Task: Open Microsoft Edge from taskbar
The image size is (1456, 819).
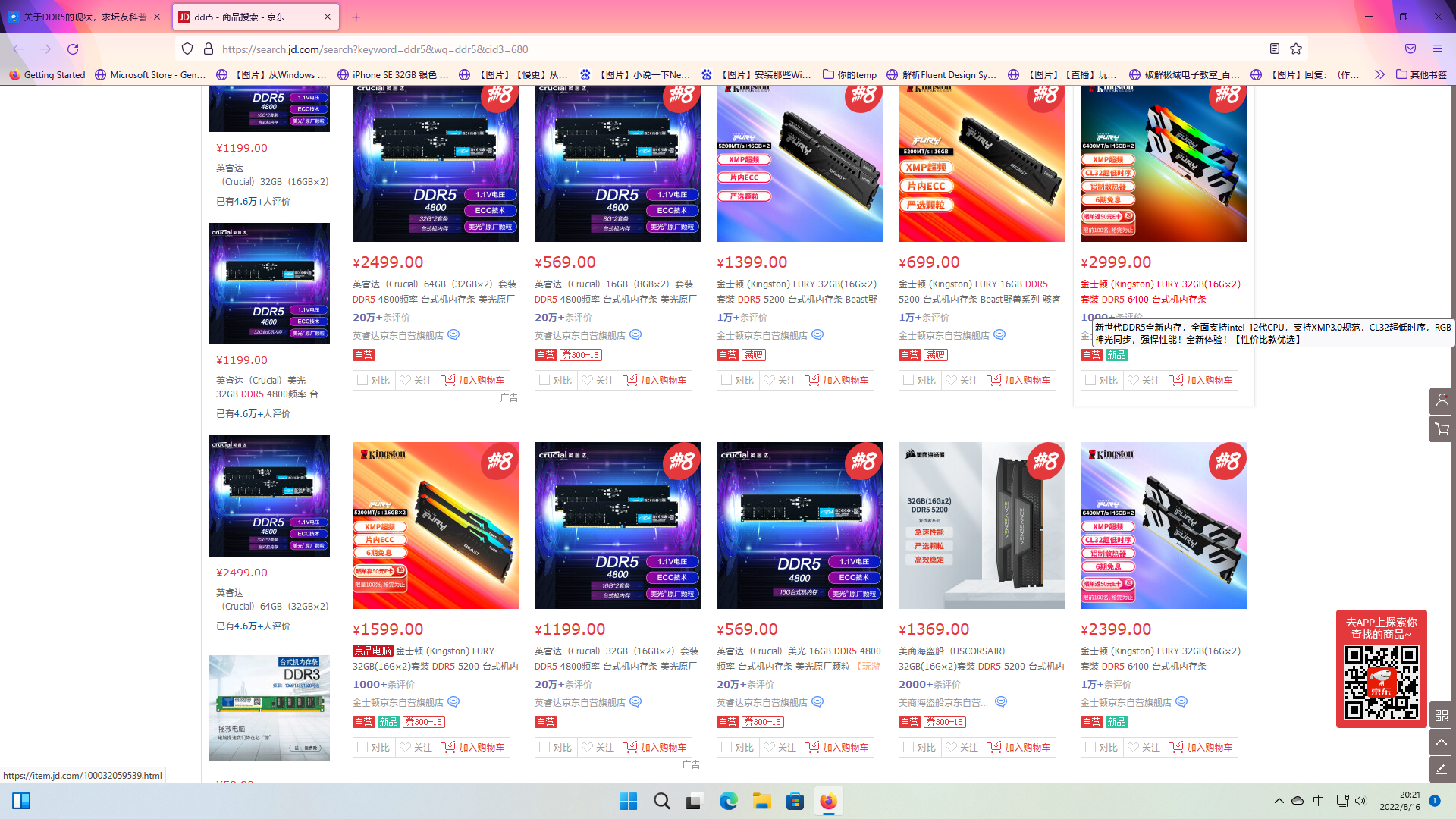Action: pos(728,802)
